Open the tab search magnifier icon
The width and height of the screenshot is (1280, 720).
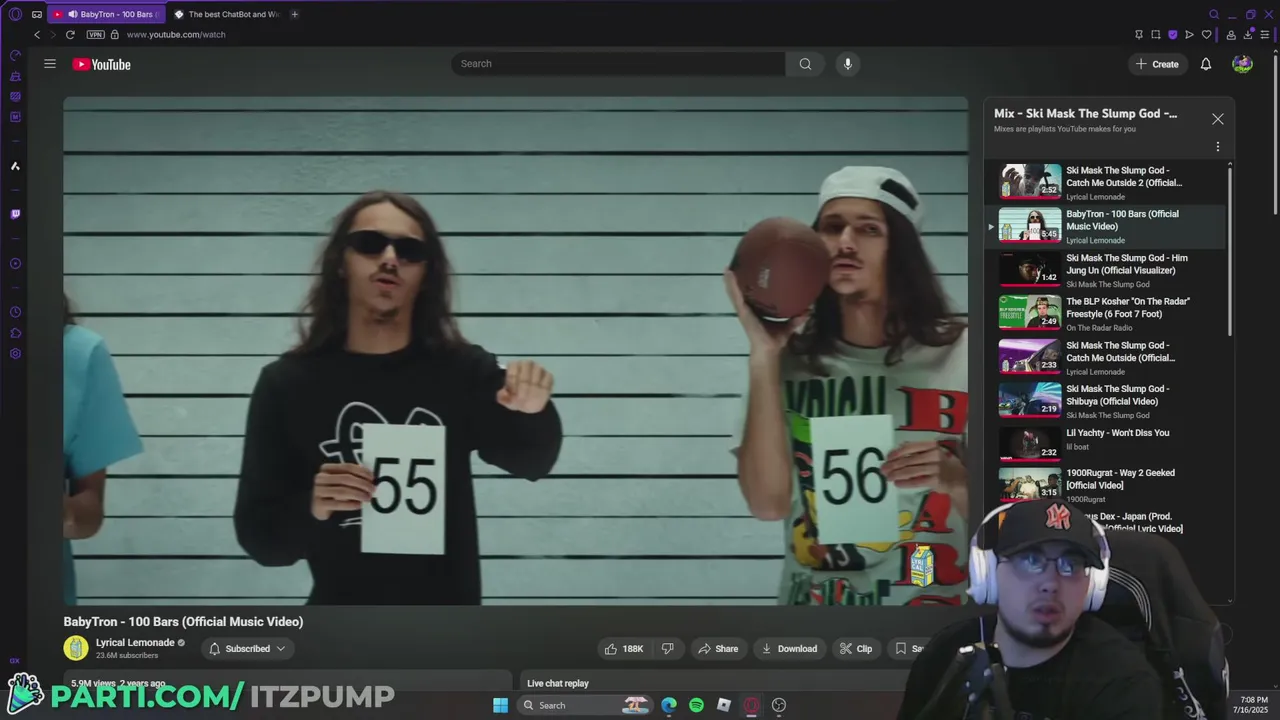point(1214,14)
